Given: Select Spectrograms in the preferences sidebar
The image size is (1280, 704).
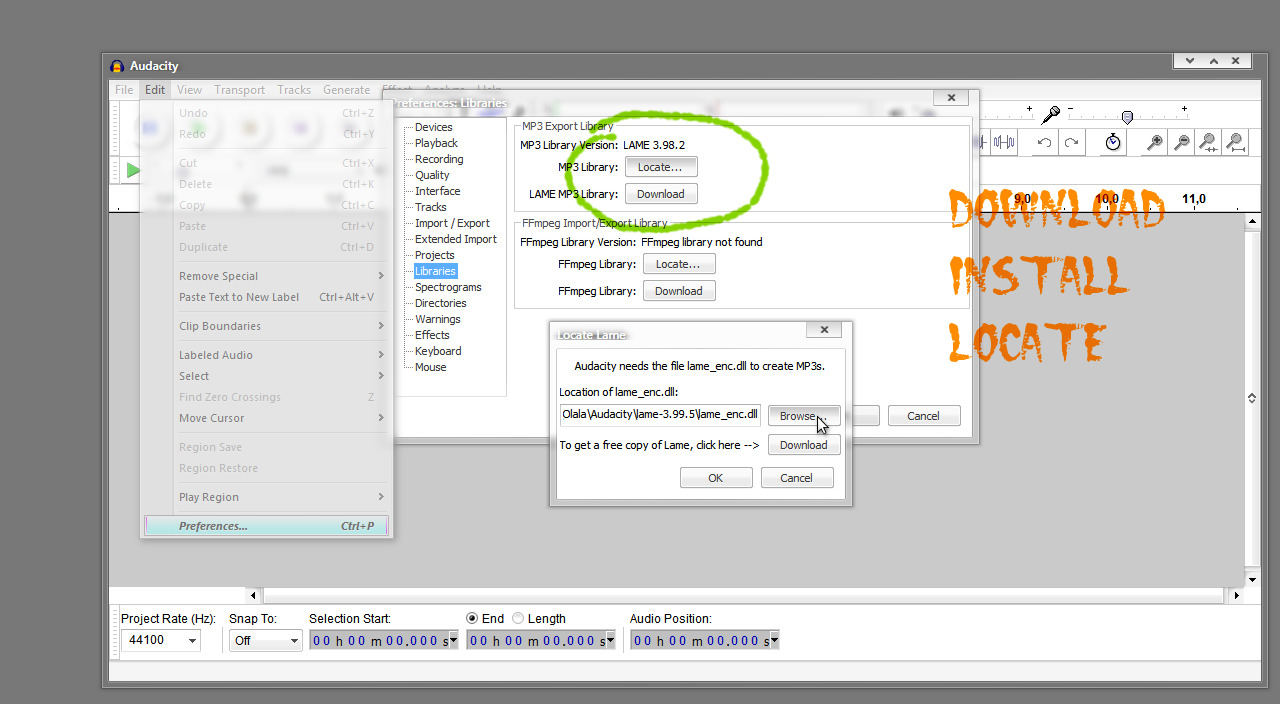Looking at the screenshot, I should tap(448, 287).
